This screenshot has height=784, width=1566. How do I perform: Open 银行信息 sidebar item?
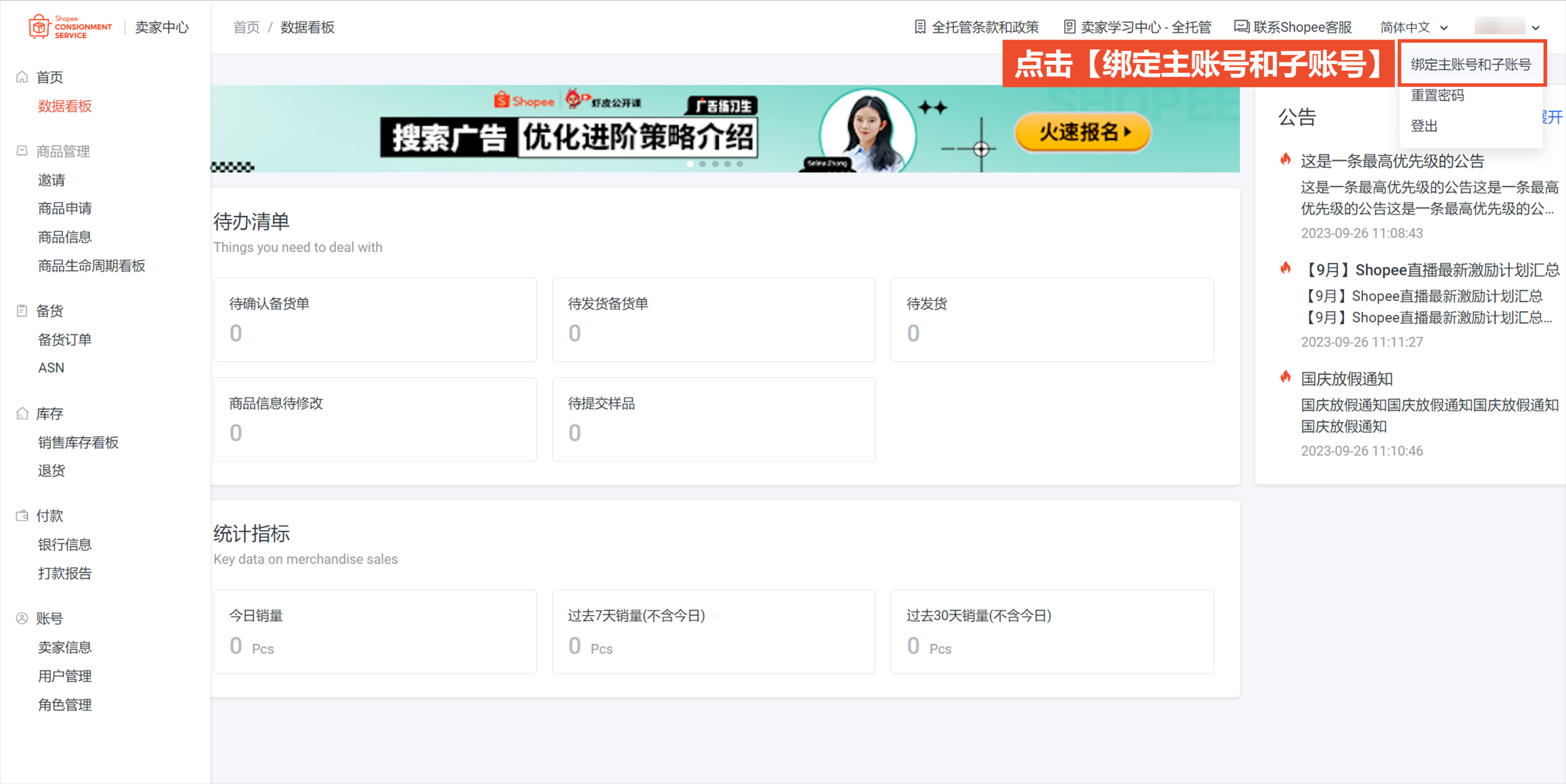point(65,544)
